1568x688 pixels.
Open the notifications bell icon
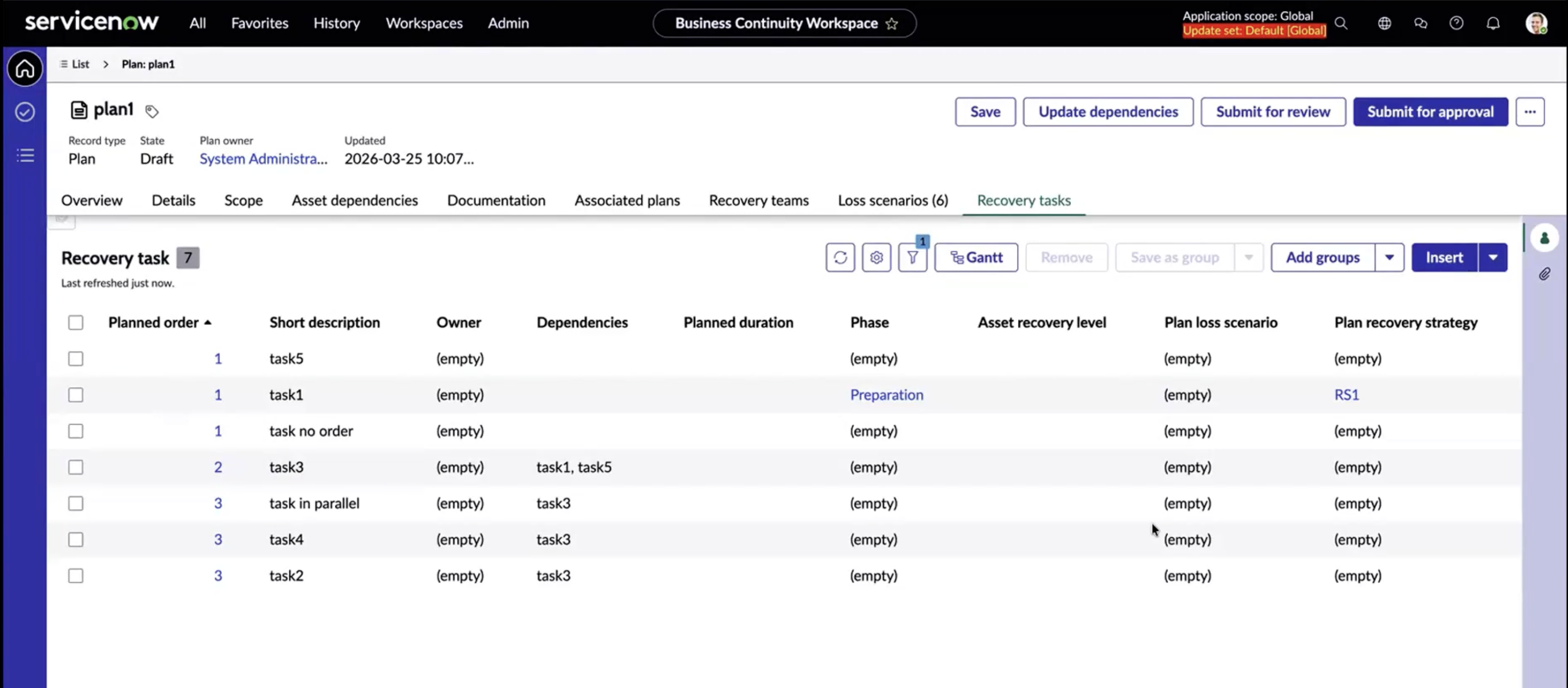(1492, 23)
